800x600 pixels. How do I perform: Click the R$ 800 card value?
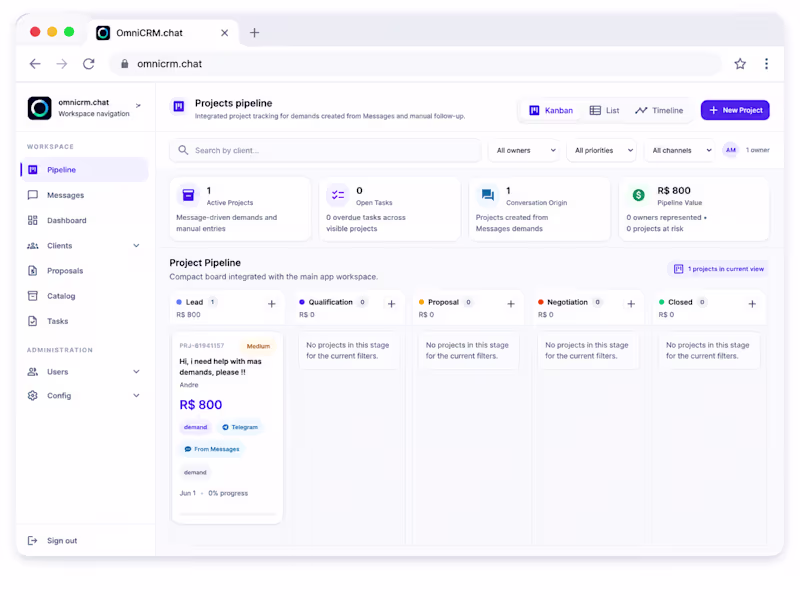click(x=201, y=405)
